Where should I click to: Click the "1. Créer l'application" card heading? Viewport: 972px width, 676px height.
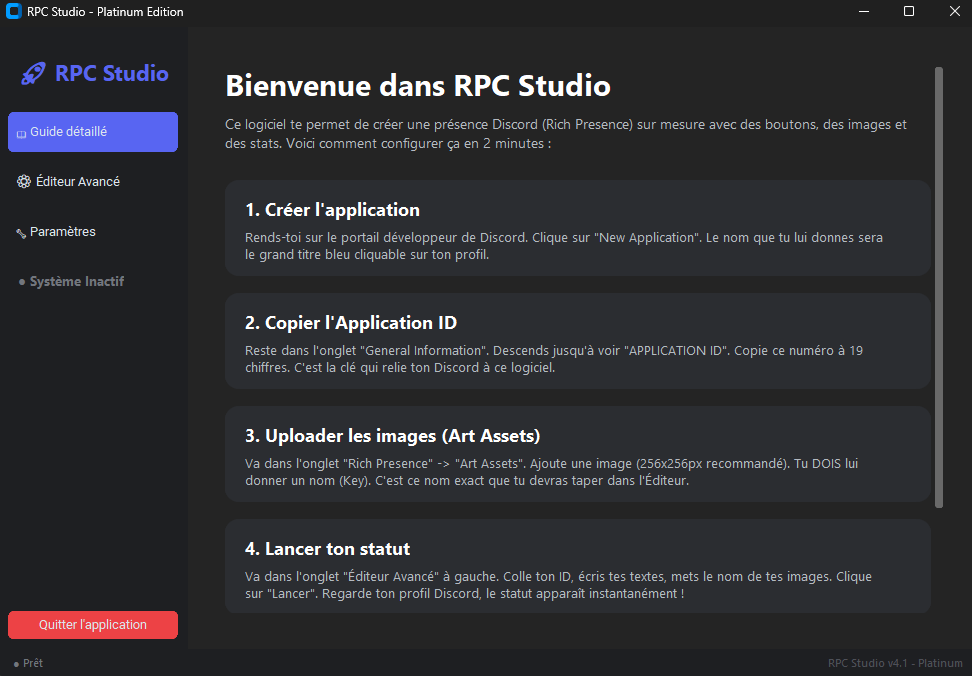(332, 210)
